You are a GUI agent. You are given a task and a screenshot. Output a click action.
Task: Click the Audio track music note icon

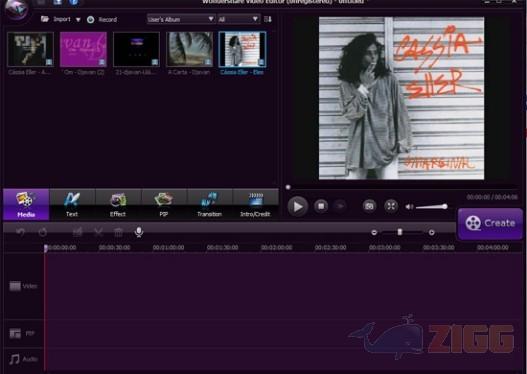click(14, 359)
